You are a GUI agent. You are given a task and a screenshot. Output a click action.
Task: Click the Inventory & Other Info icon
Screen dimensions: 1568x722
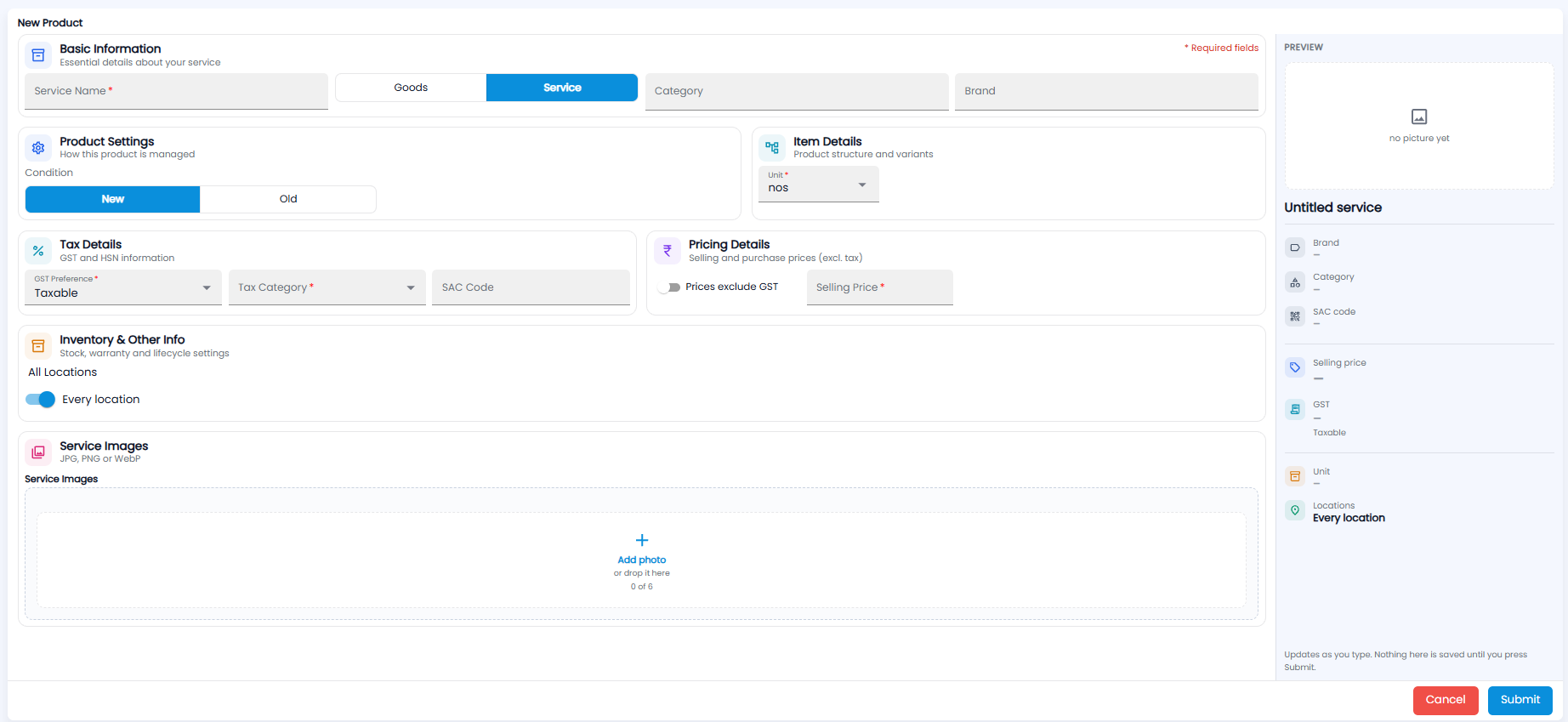38,346
